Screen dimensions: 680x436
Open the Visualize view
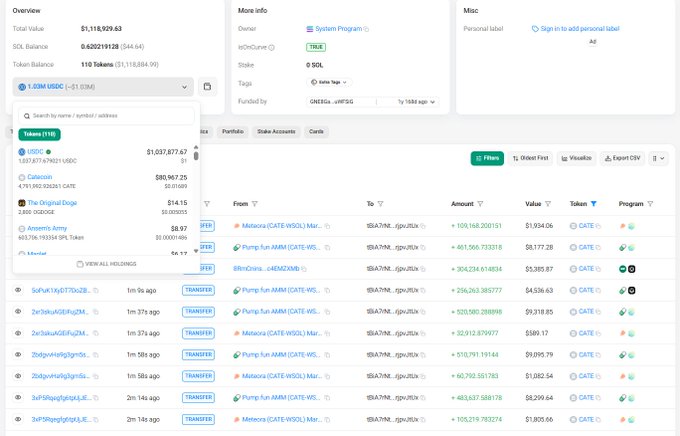point(576,158)
